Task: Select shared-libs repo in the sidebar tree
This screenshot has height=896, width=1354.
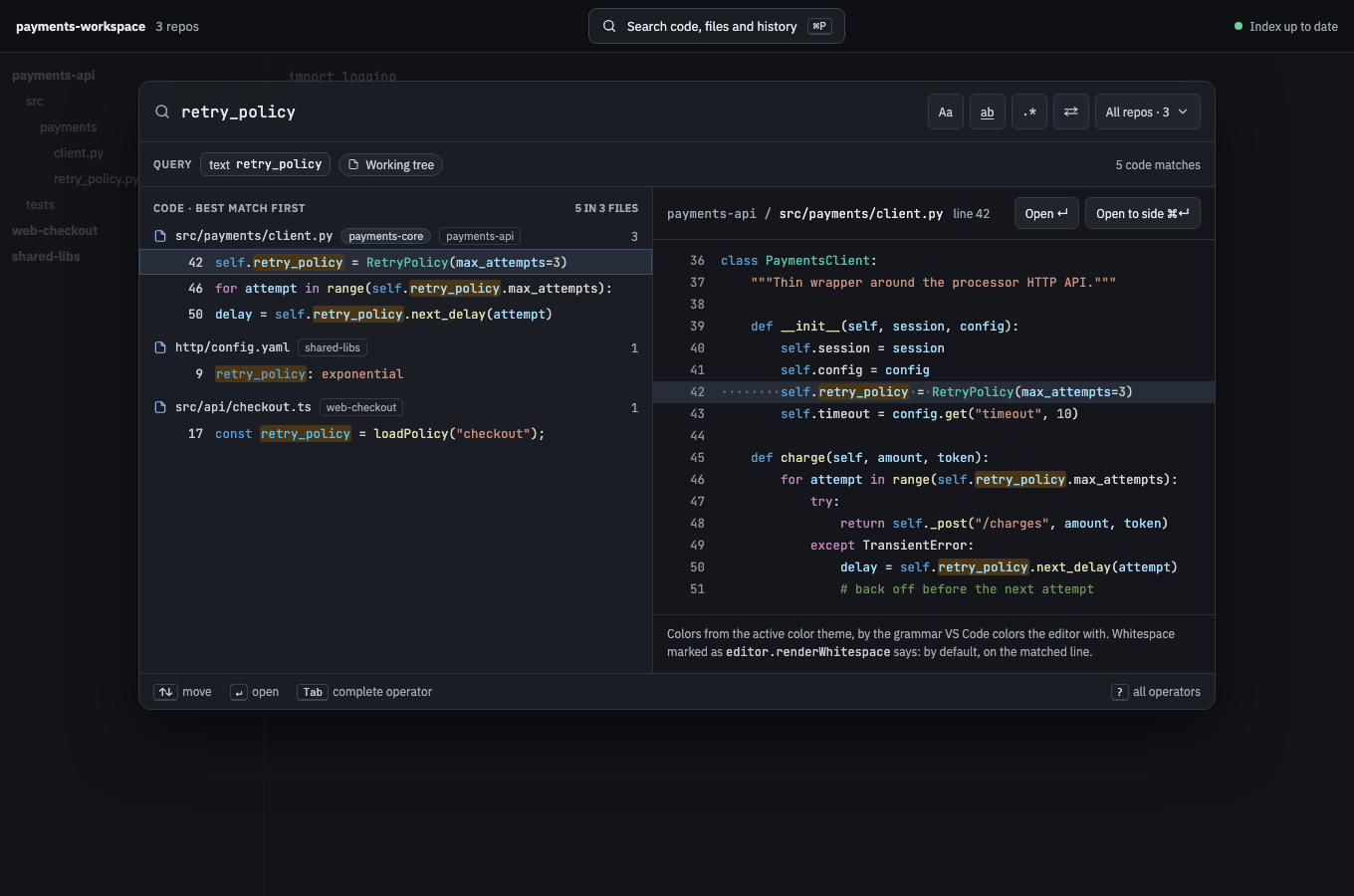Action: 46,257
